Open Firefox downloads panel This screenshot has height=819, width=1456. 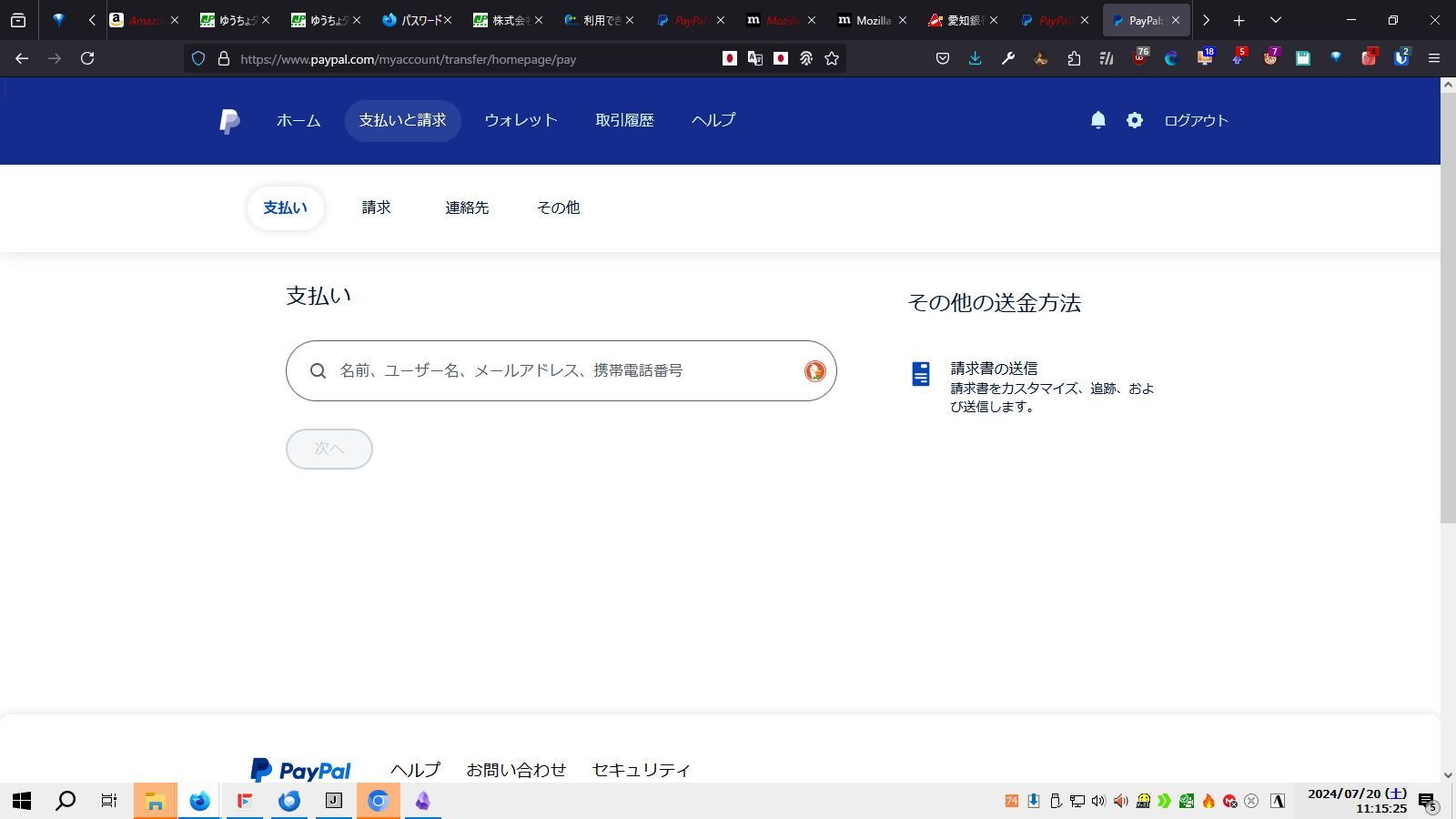tap(976, 58)
